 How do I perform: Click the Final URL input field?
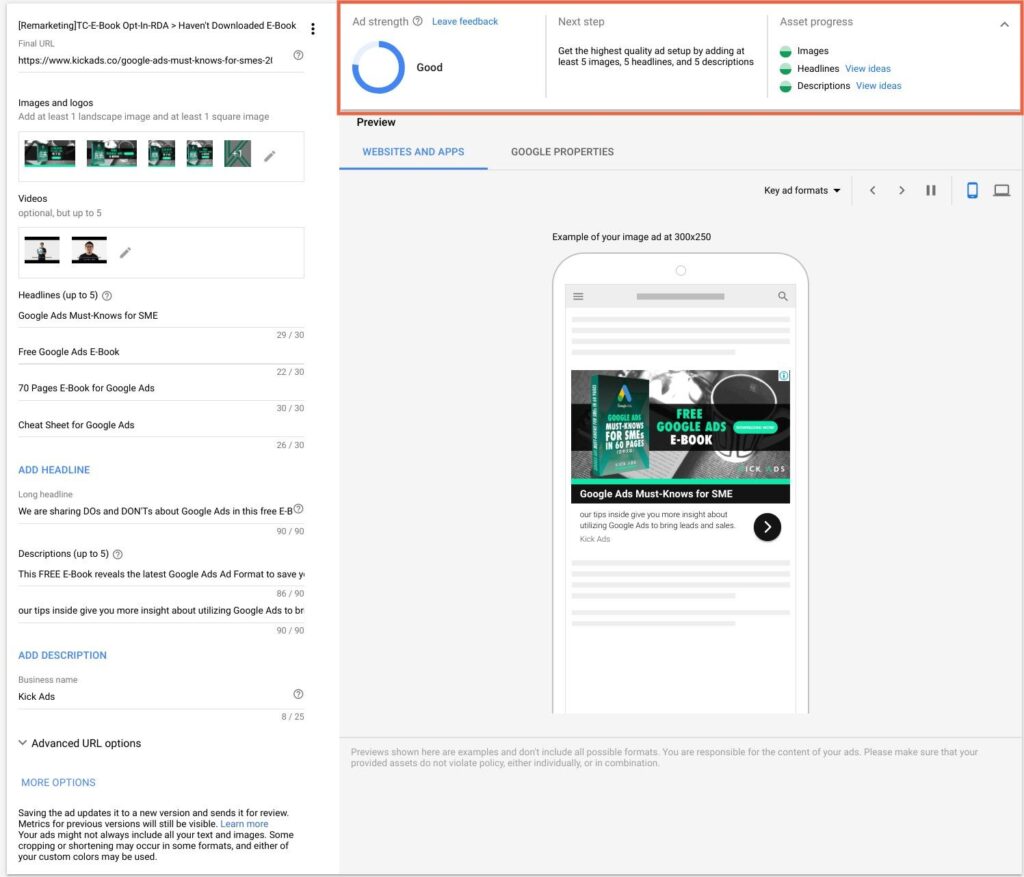click(145, 60)
